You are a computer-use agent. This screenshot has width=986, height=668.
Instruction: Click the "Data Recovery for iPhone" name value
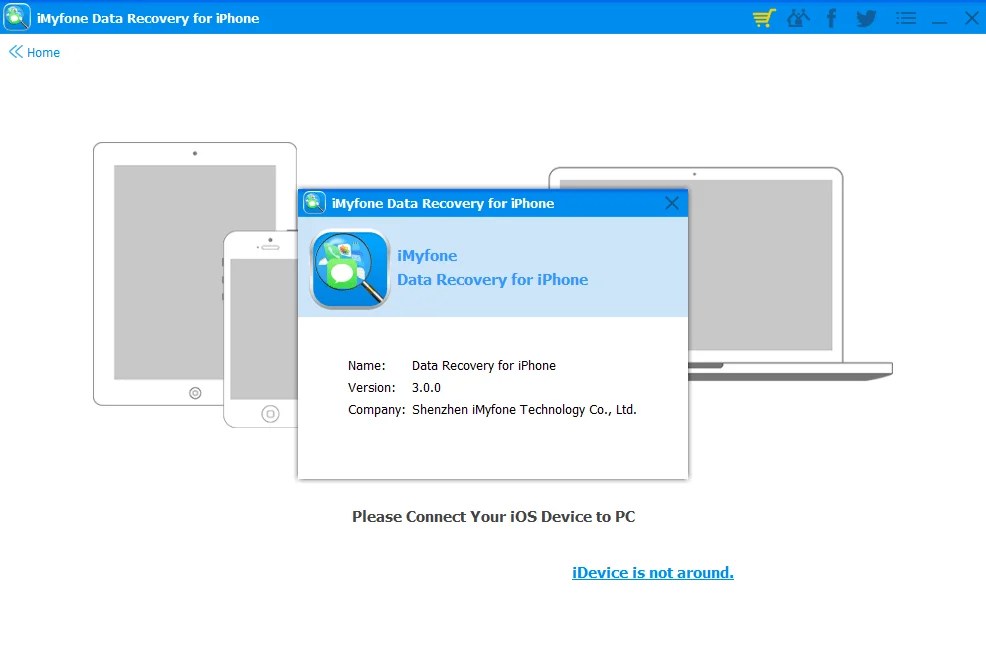[484, 365]
